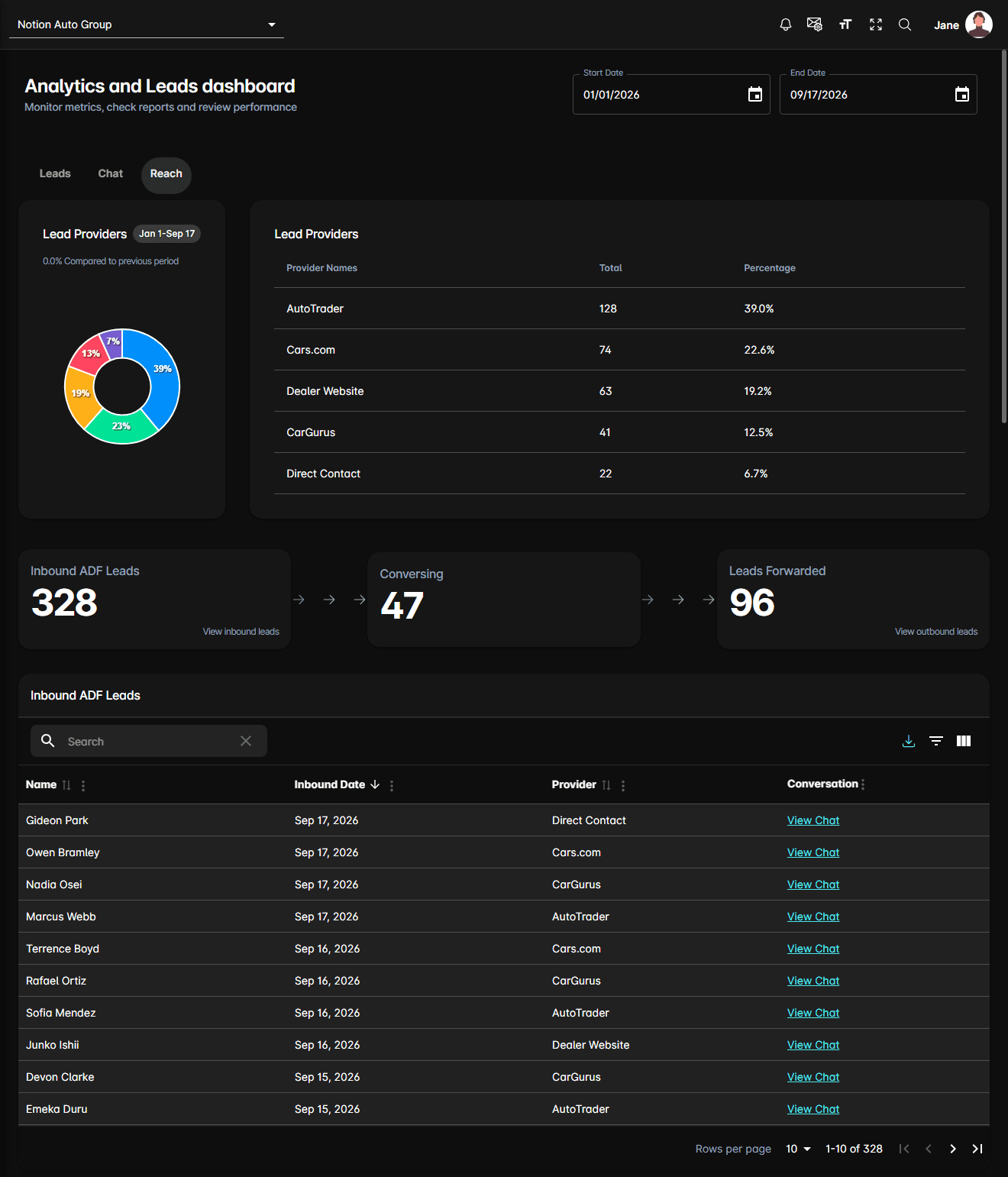This screenshot has width=1008, height=1177.
Task: Select the AutoTrader provider row
Action: point(619,309)
